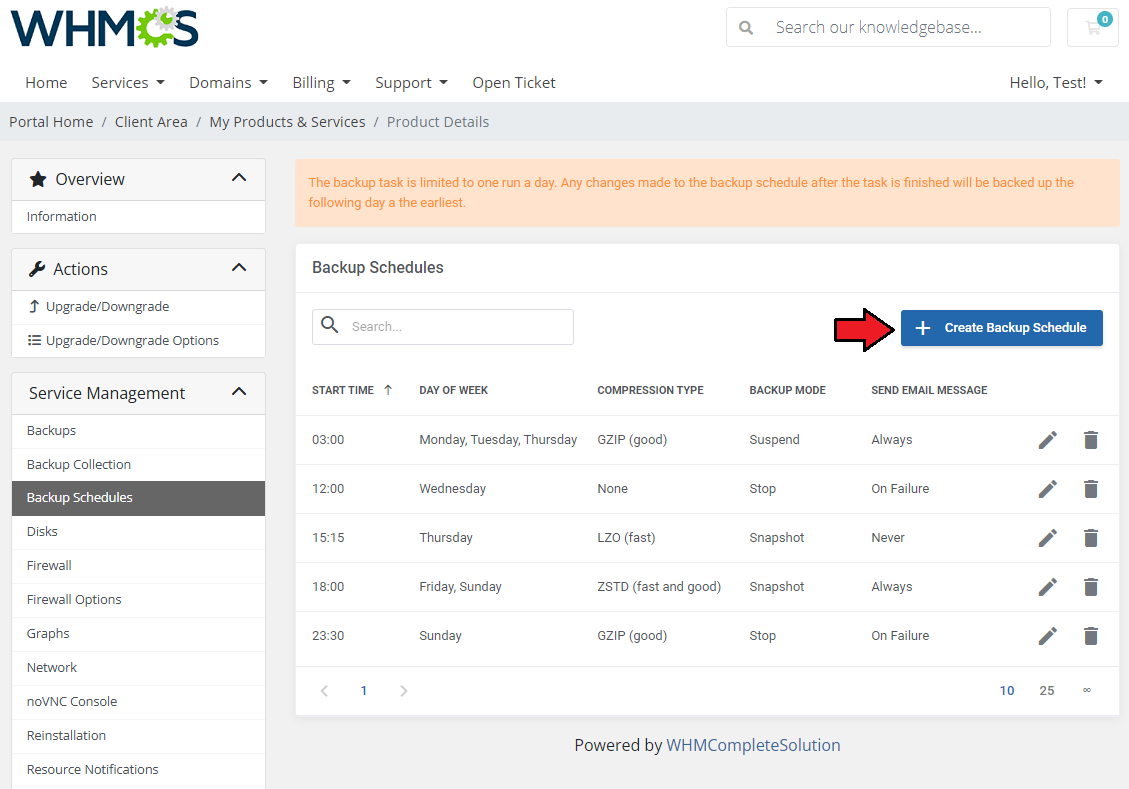Viewport: 1129px width, 789px height.
Task: Click the WHMCS logo
Action: point(104,27)
